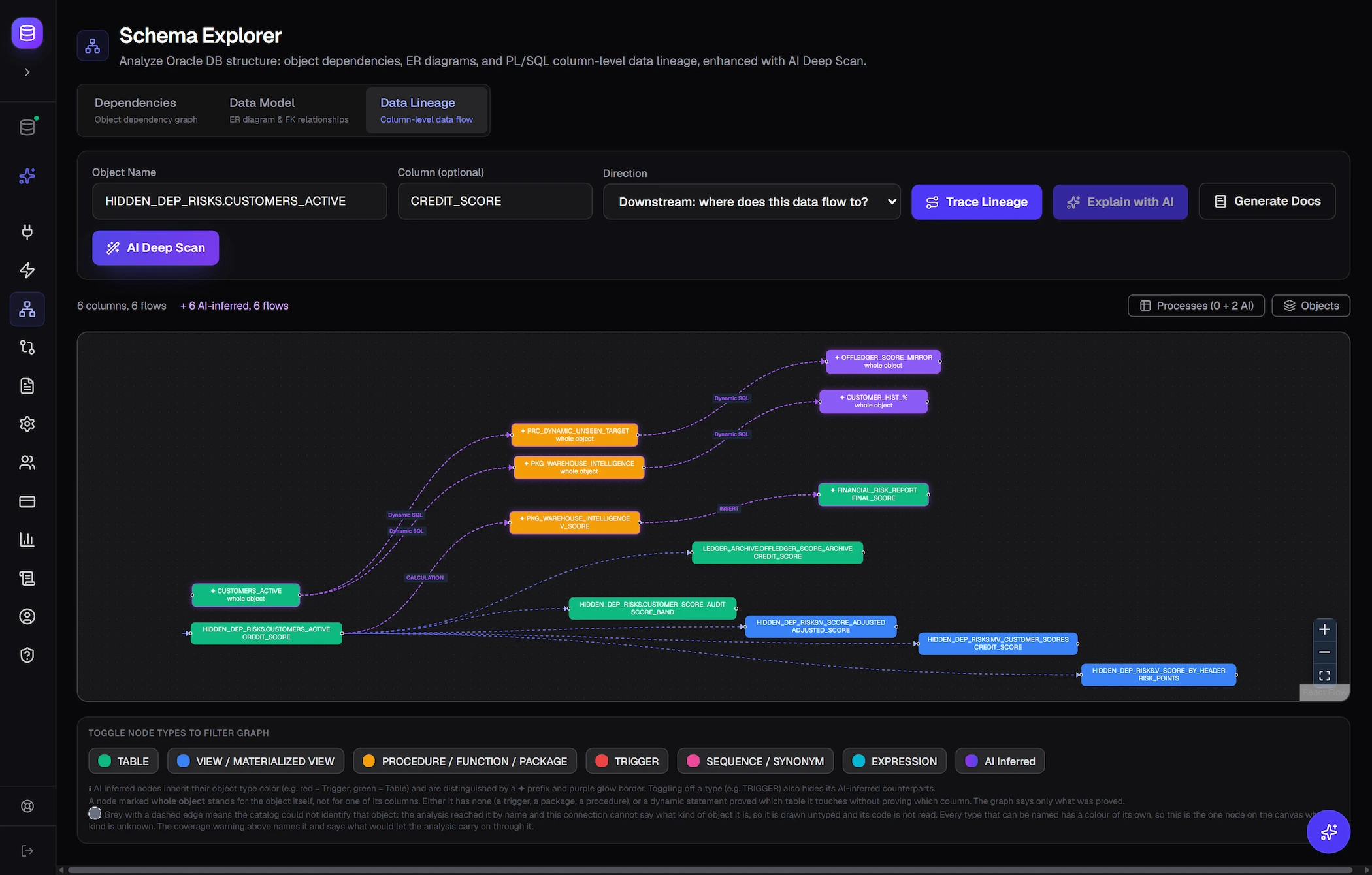Open the Direction dropdown

click(x=752, y=202)
